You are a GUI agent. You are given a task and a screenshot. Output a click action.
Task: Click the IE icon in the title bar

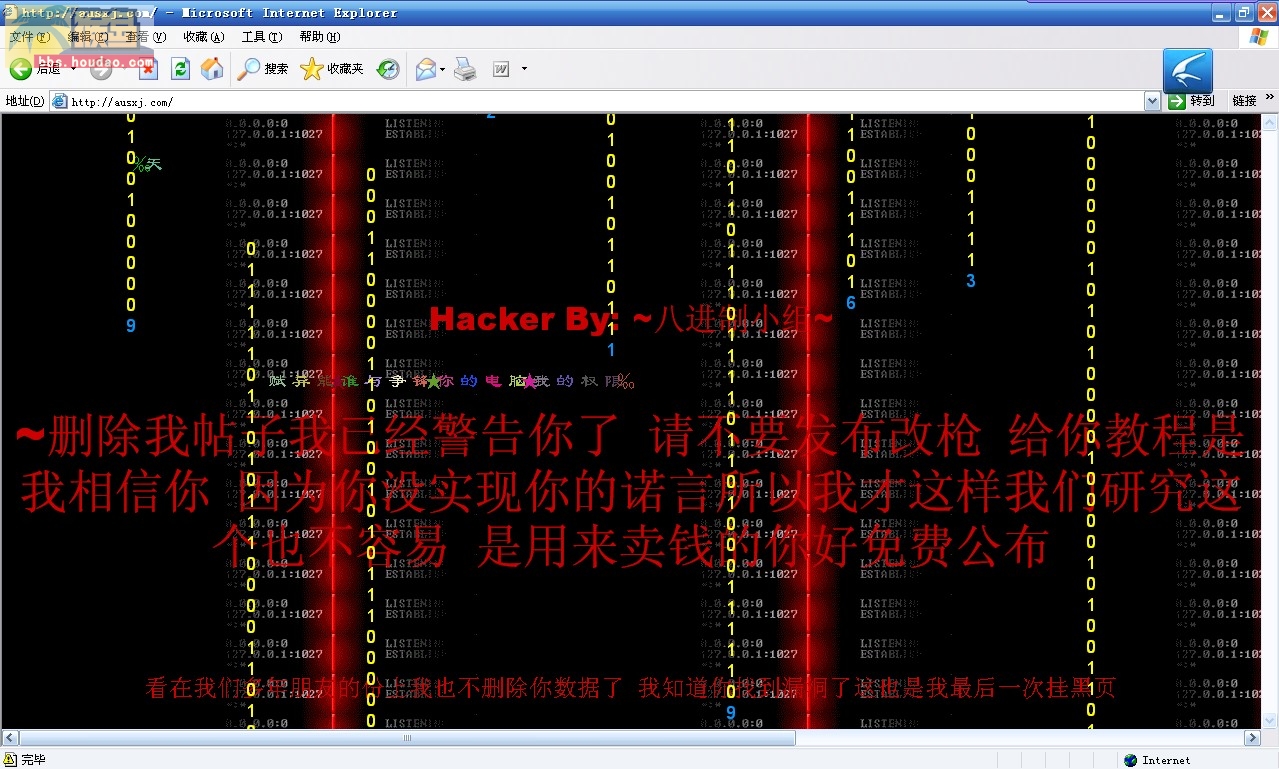(10, 12)
